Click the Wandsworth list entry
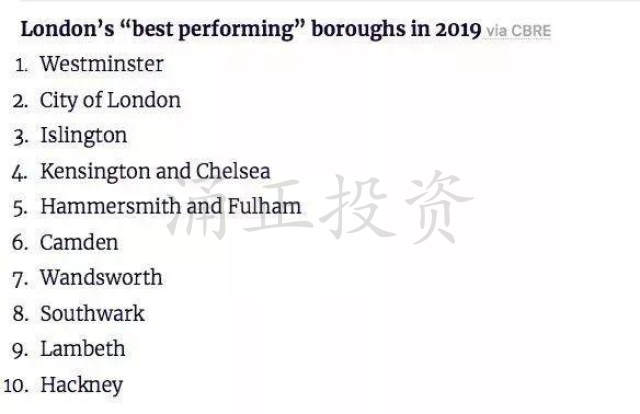 [101, 278]
